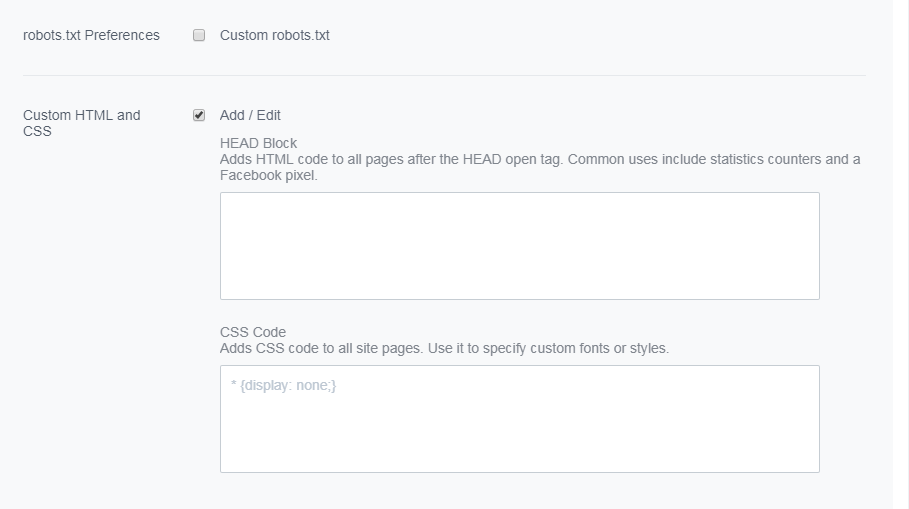Click the "Custom robots.txt" checkbox label
Image resolution: width=909 pixels, height=509 pixels.
274,35
